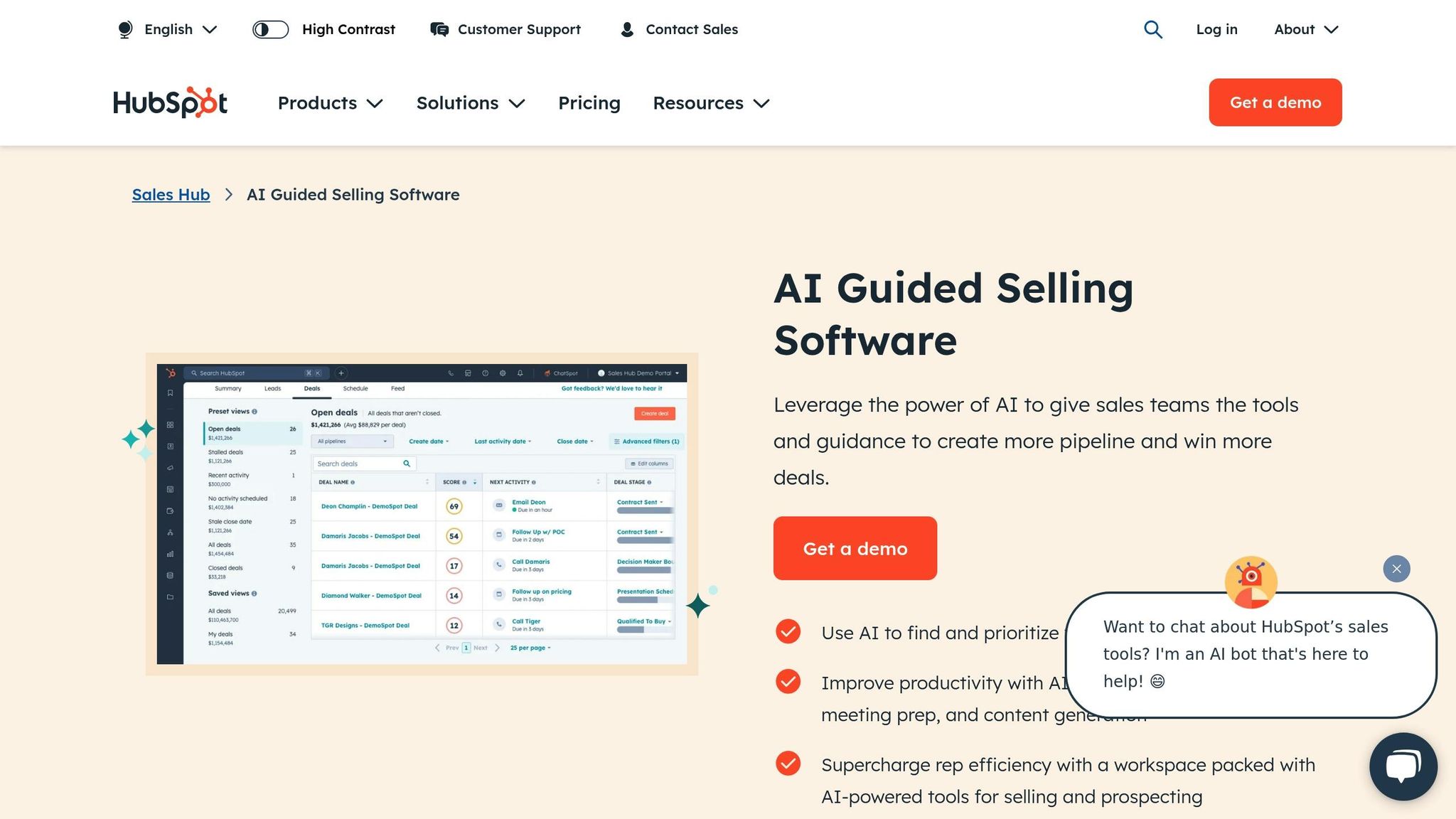
Task: Click Follow up on pricing activity
Action: click(542, 591)
